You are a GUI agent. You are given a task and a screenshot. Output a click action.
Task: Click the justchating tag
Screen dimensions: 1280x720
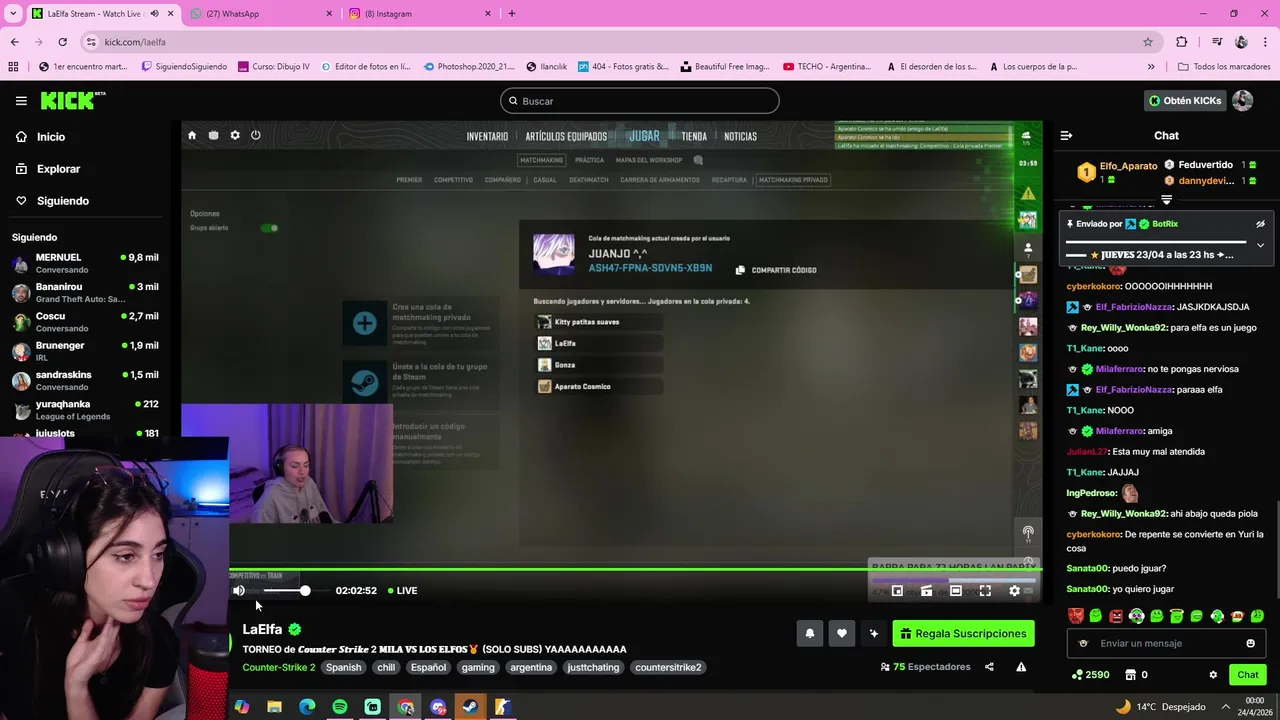pyautogui.click(x=594, y=667)
